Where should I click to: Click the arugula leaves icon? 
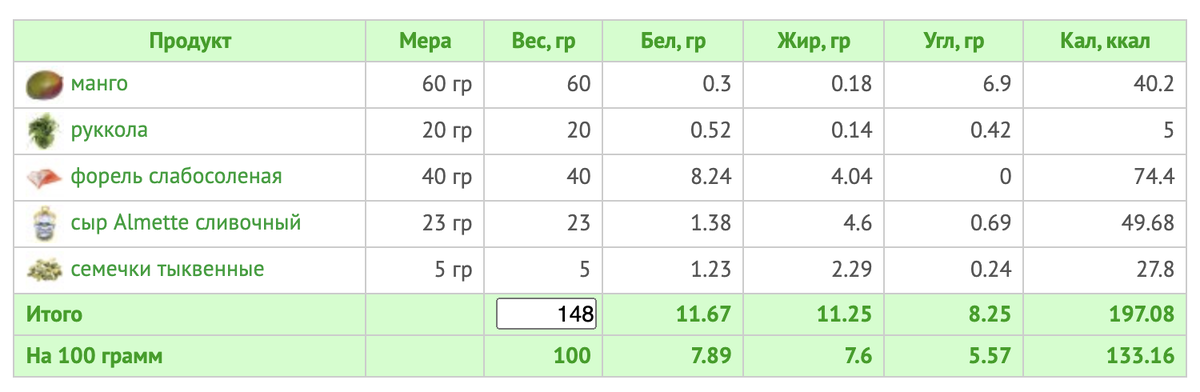(43, 130)
